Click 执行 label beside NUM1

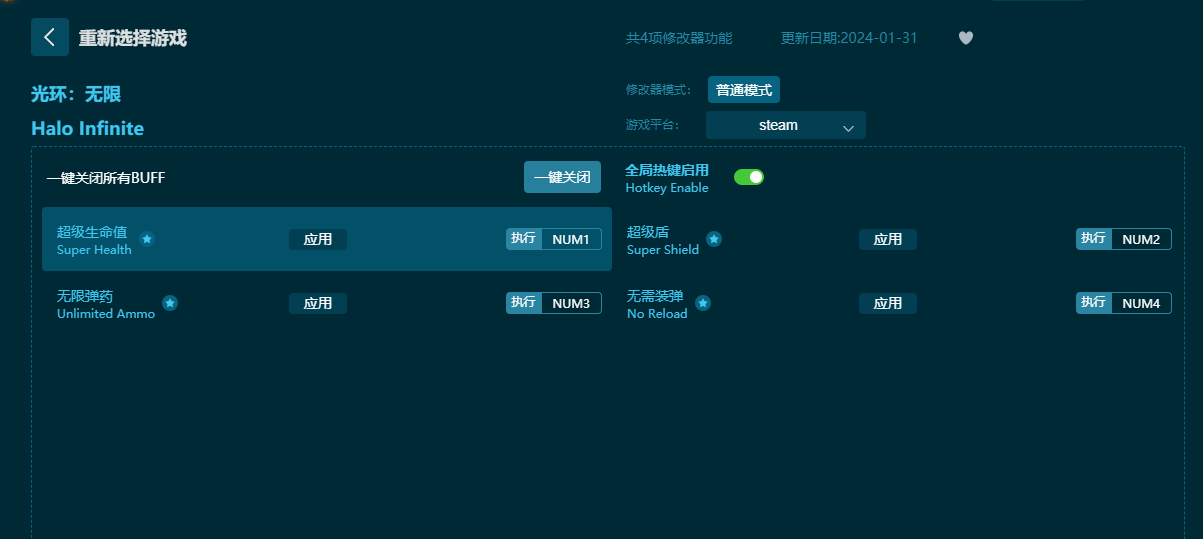pyautogui.click(x=523, y=238)
